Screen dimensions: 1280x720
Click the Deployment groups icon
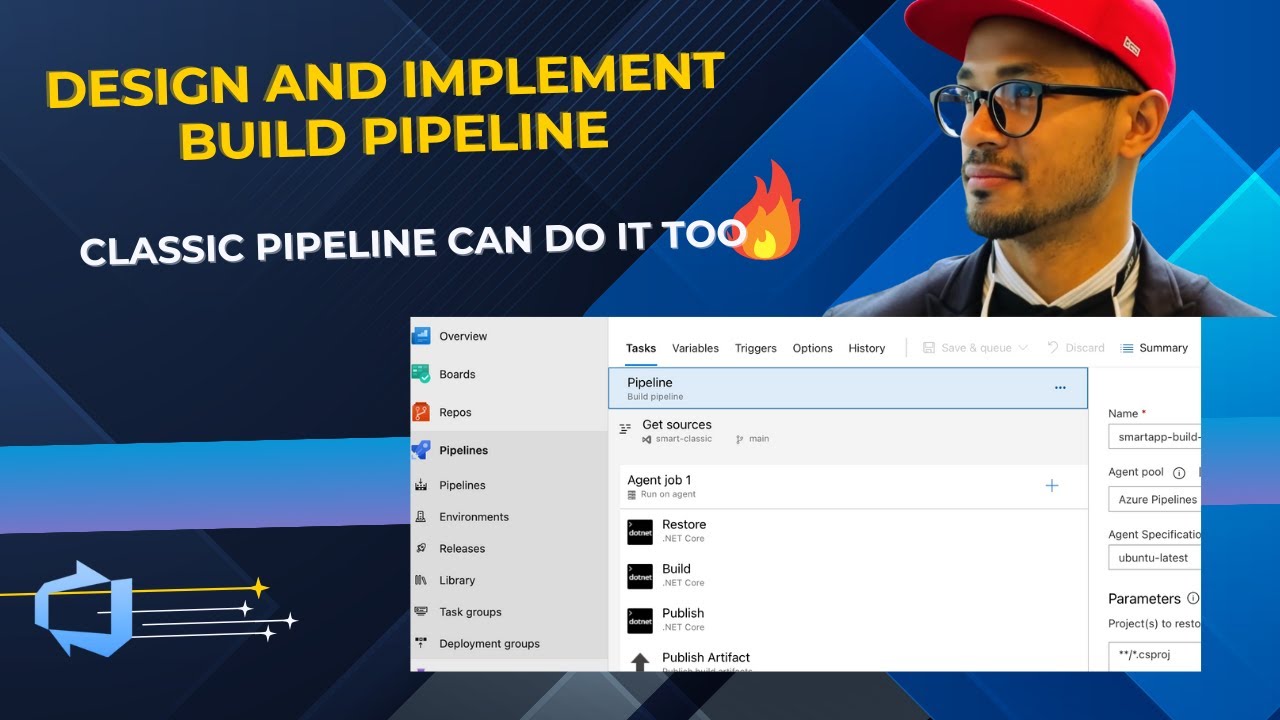pyautogui.click(x=420, y=644)
